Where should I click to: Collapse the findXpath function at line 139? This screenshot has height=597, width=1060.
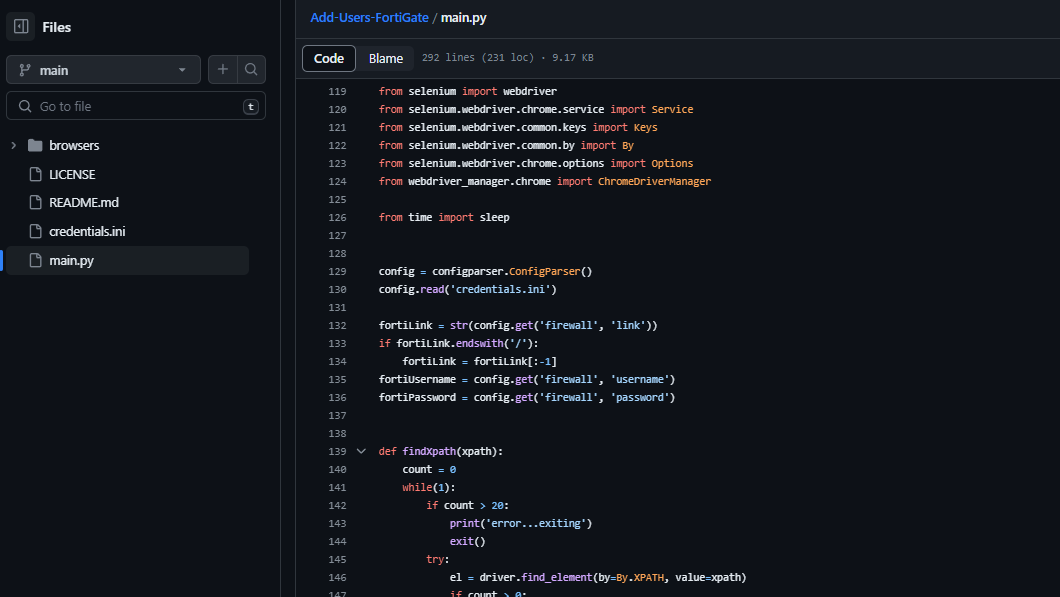[361, 451]
